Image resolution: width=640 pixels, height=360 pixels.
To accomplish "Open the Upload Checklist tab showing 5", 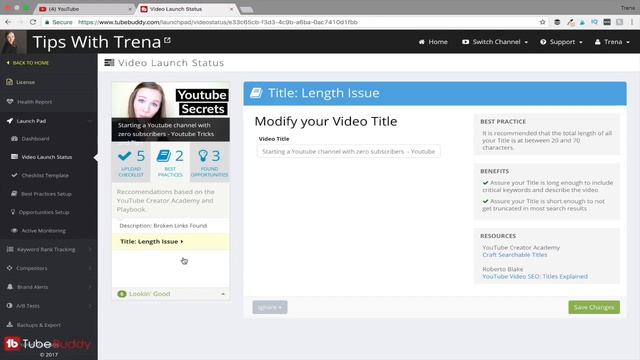I will (131, 162).
